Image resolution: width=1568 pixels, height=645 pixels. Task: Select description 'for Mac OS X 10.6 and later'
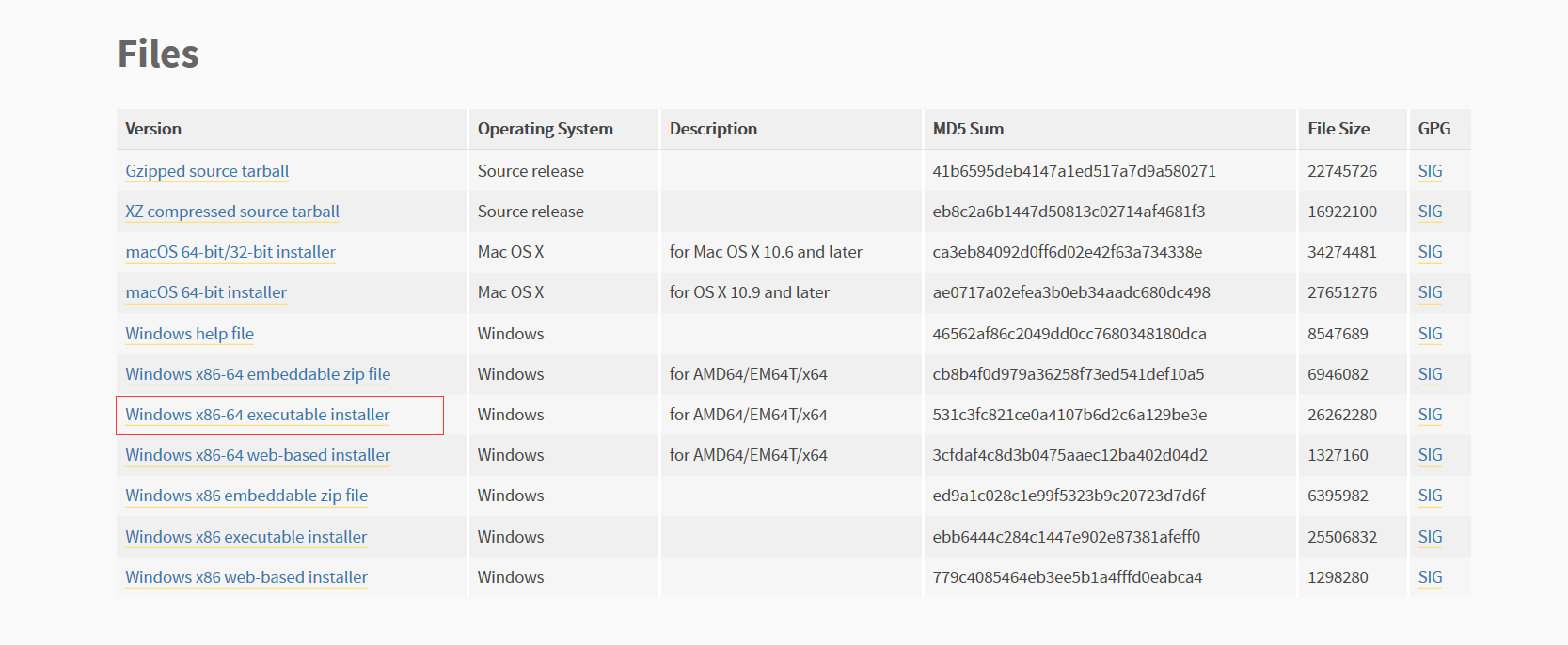pos(766,252)
